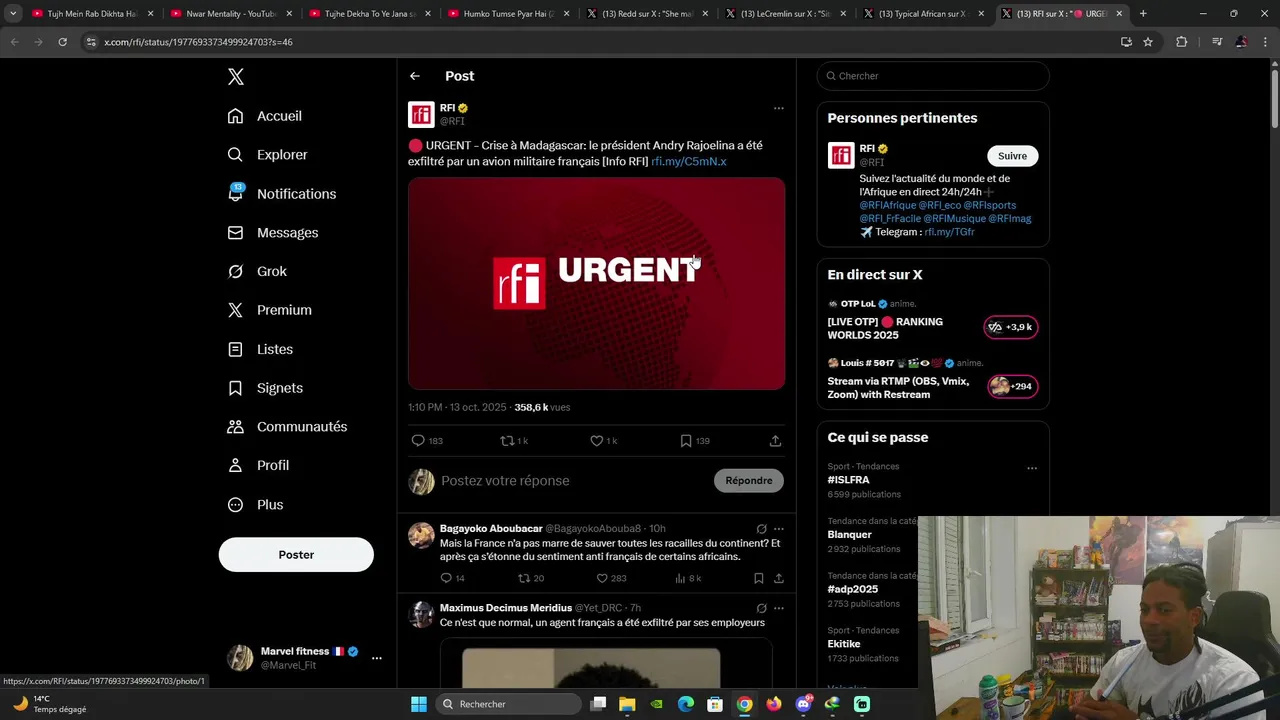Open three-dot menu on Maximus's reply
The height and width of the screenshot is (720, 1280).
coord(778,608)
